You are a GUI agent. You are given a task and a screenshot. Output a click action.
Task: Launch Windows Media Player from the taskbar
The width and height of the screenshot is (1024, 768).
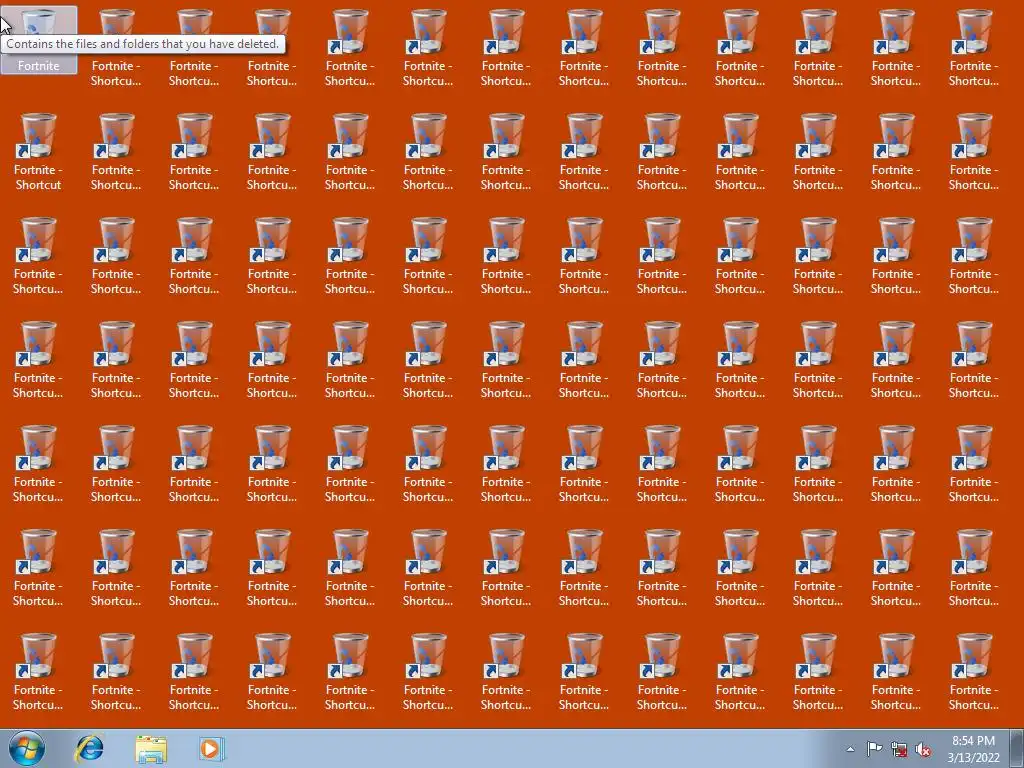coord(212,748)
